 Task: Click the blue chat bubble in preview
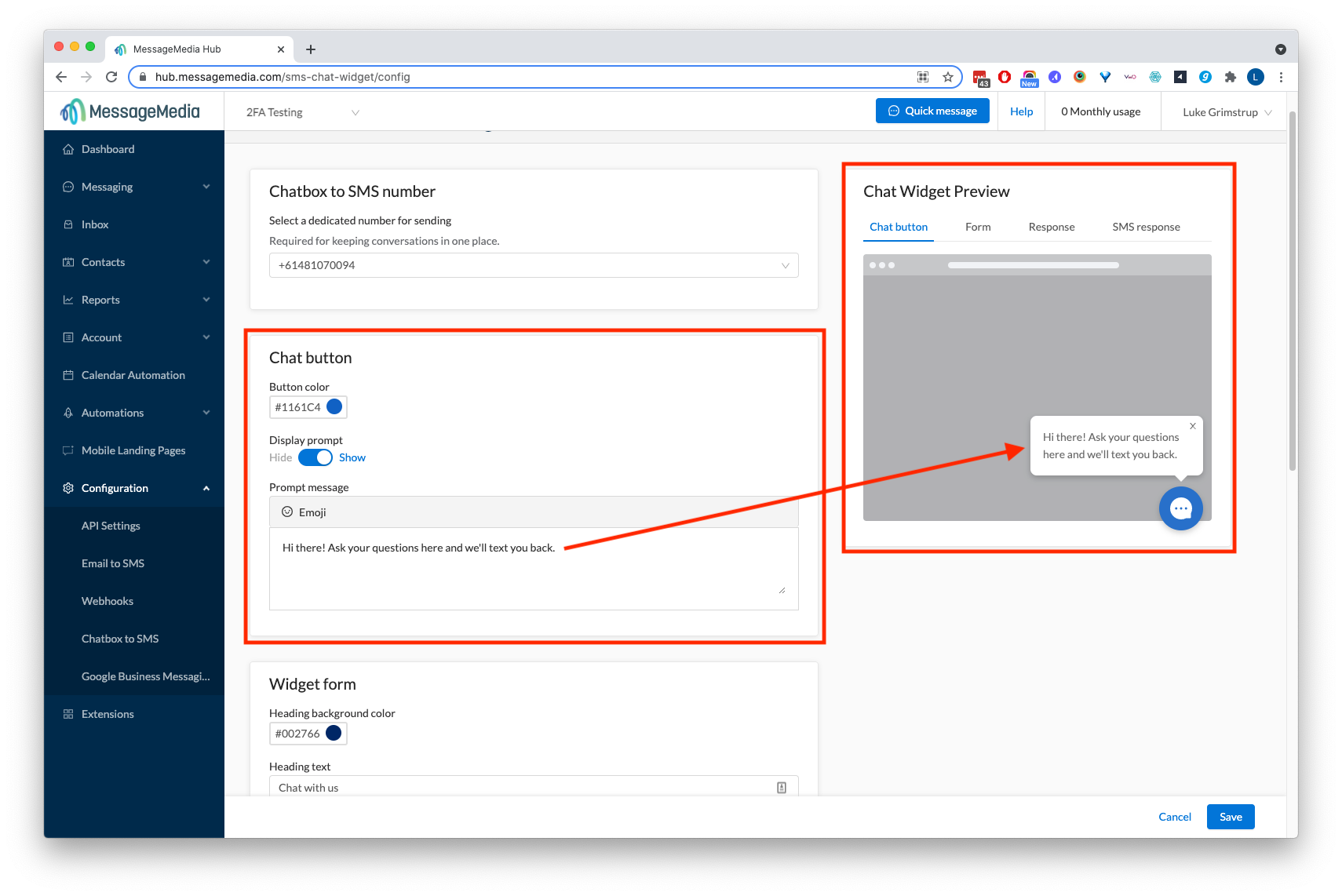[1180, 508]
